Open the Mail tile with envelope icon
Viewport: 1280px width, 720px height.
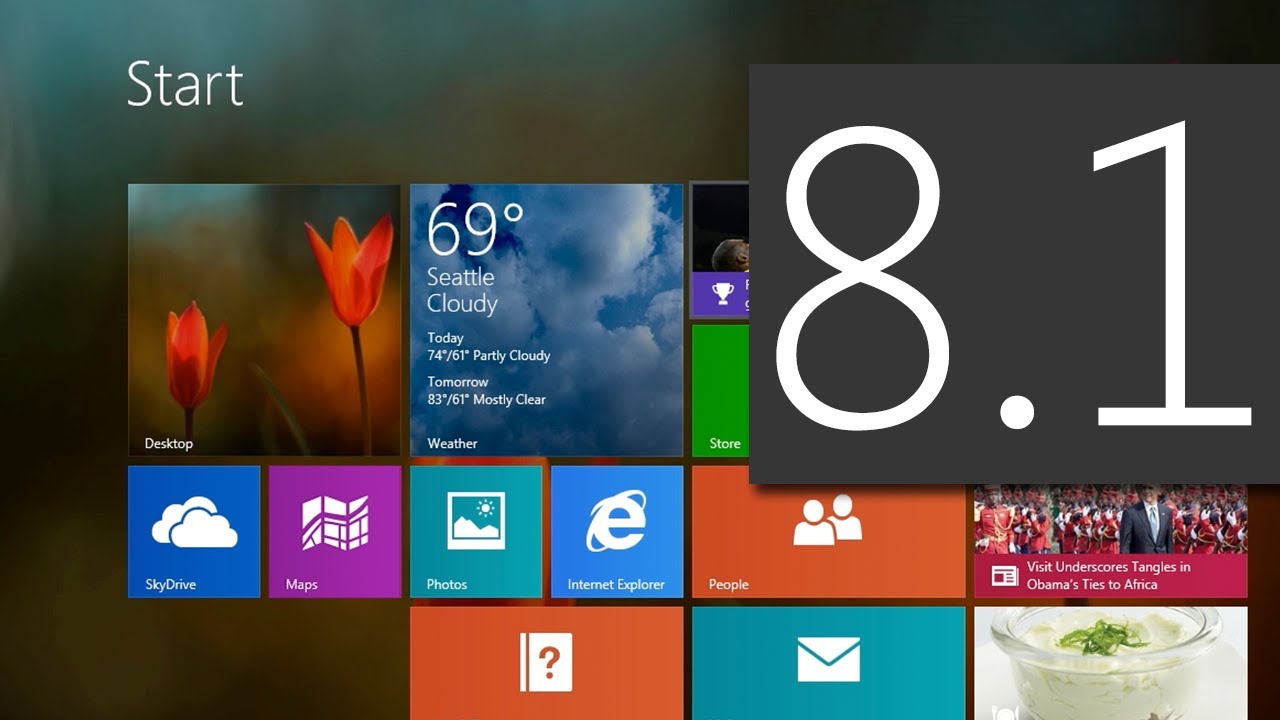pos(828,663)
